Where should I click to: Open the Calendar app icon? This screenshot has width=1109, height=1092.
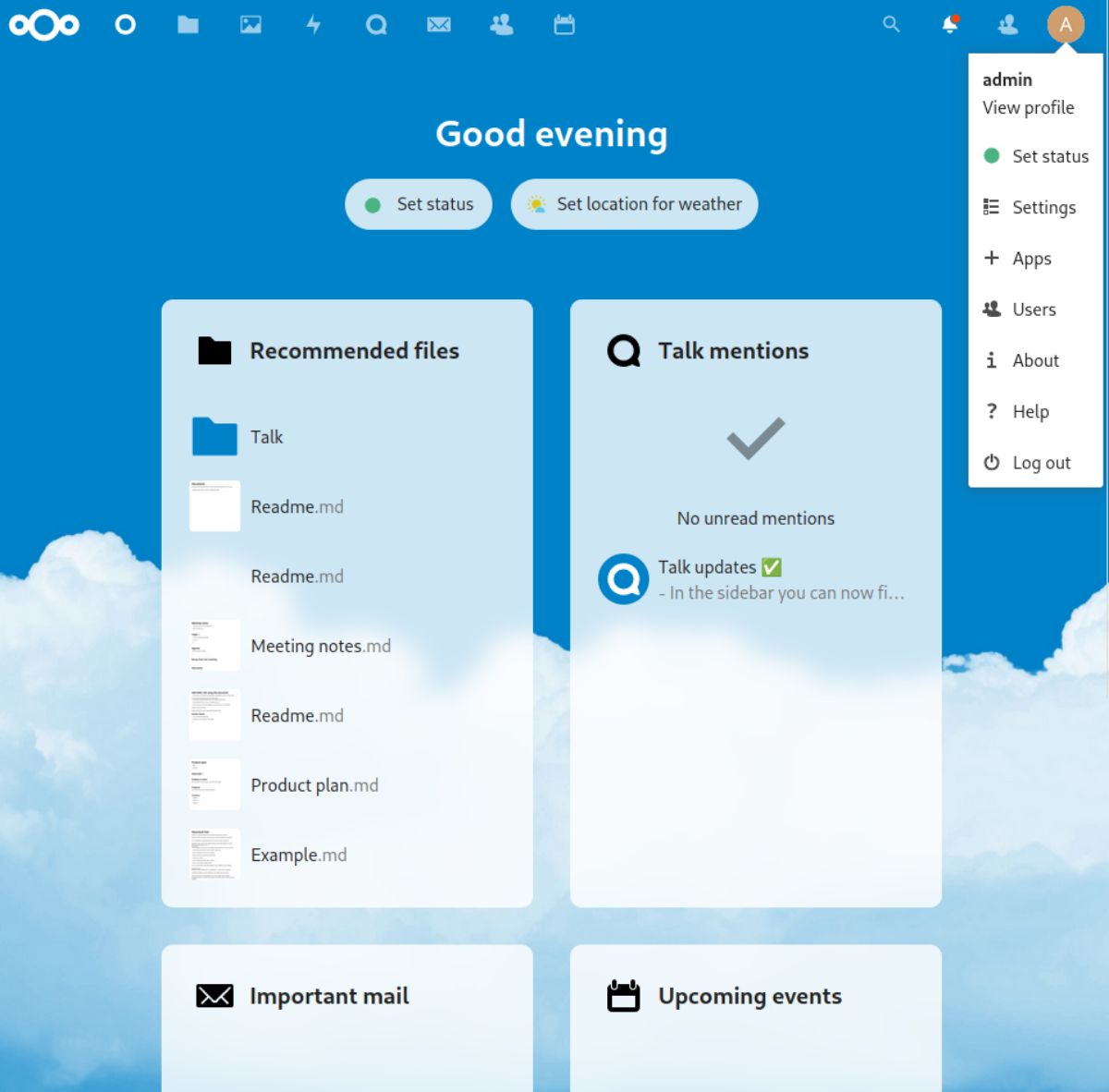click(565, 25)
